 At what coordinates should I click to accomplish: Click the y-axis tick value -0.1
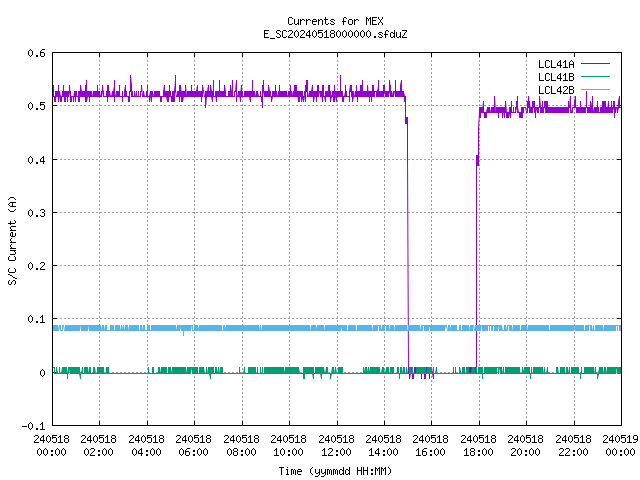(33, 426)
